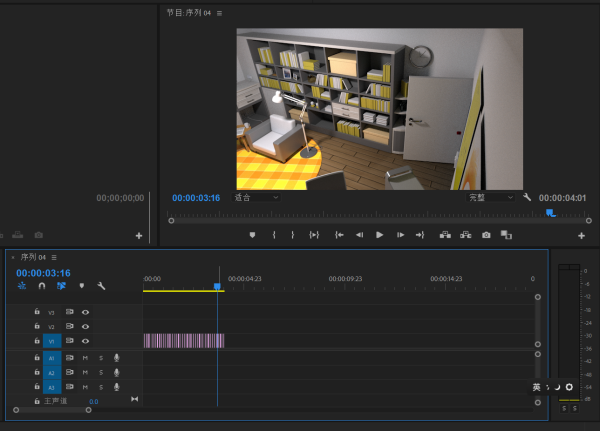Hide the V3 track output
The height and width of the screenshot is (431, 600).
85,312
